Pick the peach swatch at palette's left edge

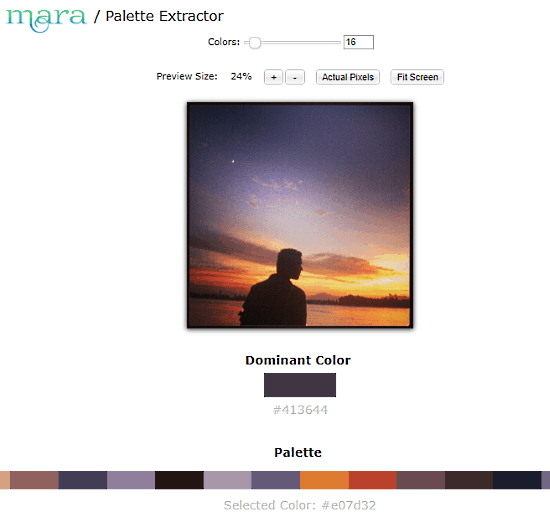pos(5,480)
